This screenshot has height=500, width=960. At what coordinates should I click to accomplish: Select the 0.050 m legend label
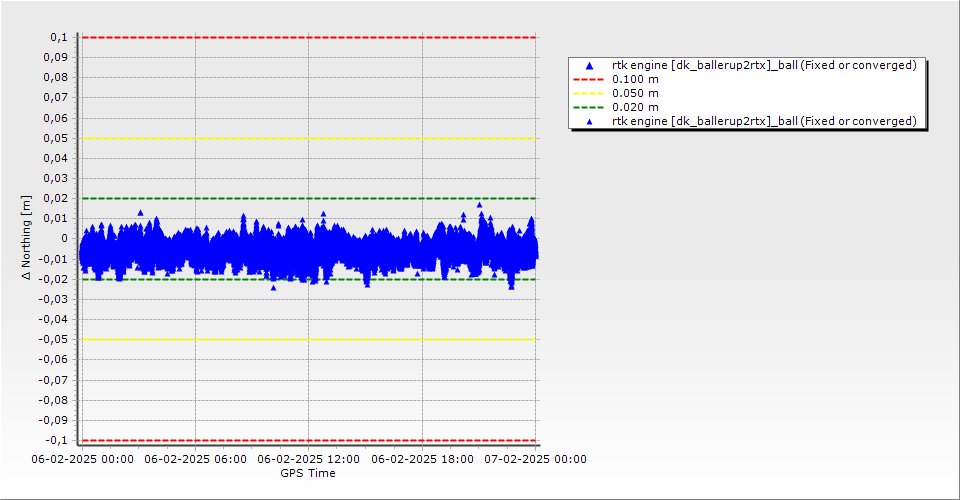point(635,93)
